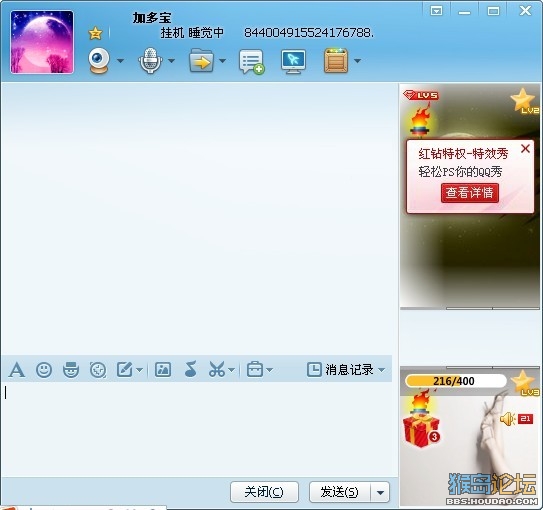Expand the voice call options arrow
This screenshot has height=510, width=543.
pos(171,61)
